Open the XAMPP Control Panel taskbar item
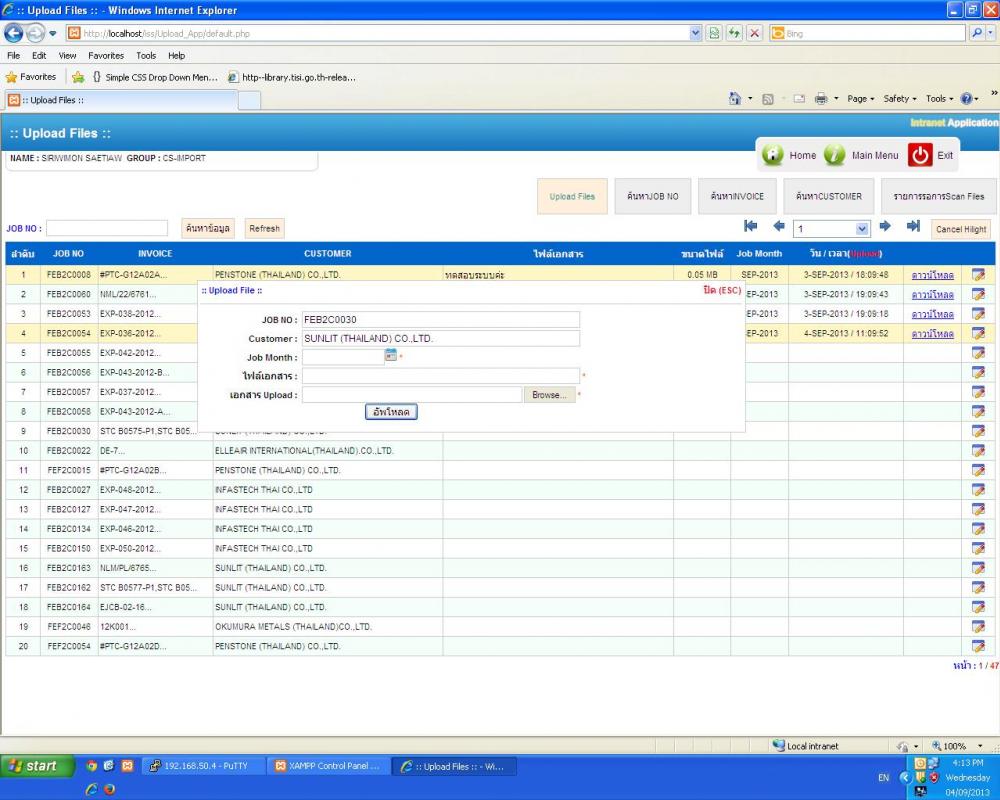1000x800 pixels. pyautogui.click(x=327, y=766)
